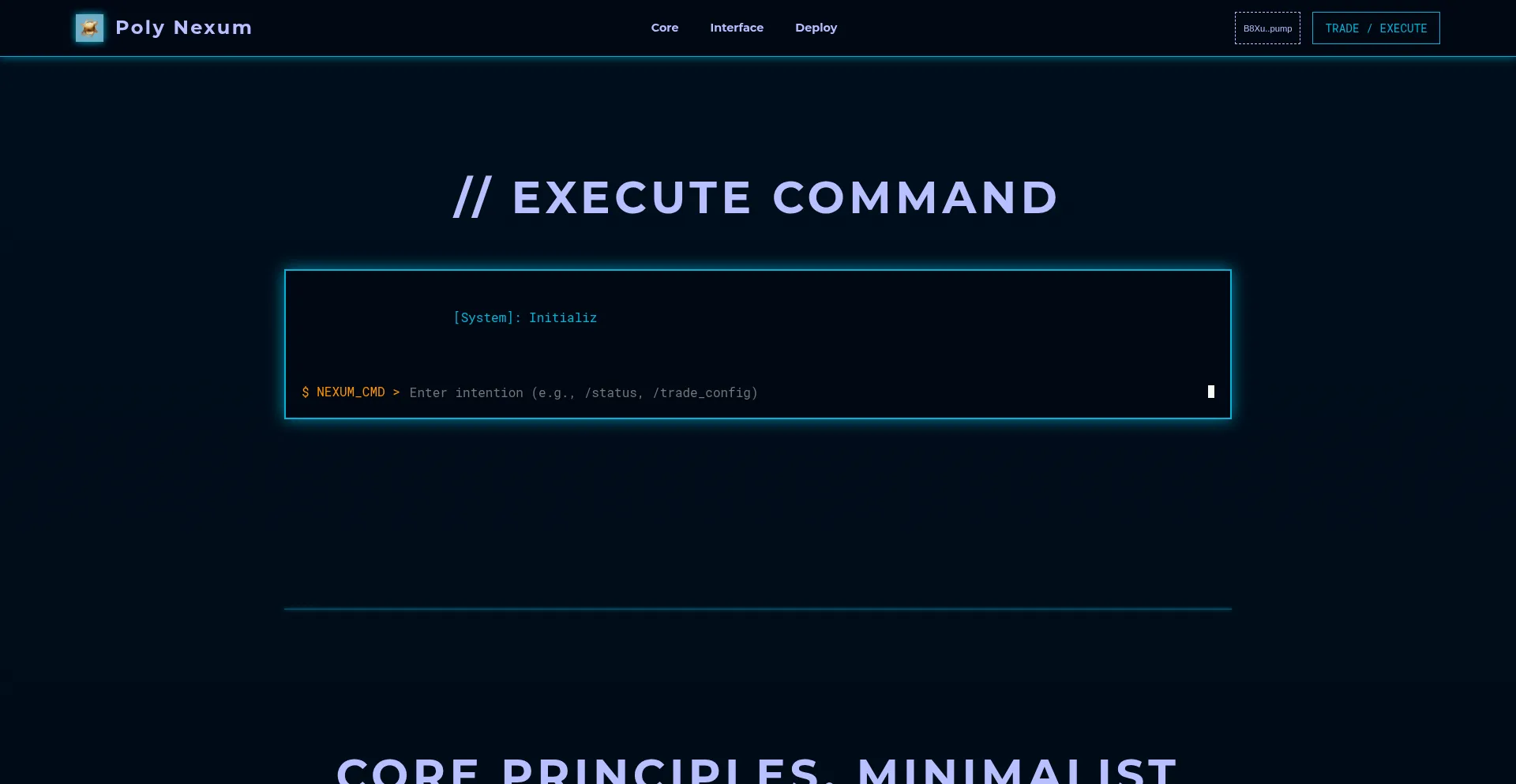This screenshot has height=784, width=1516.
Task: Open the Core navigation link
Action: (664, 28)
